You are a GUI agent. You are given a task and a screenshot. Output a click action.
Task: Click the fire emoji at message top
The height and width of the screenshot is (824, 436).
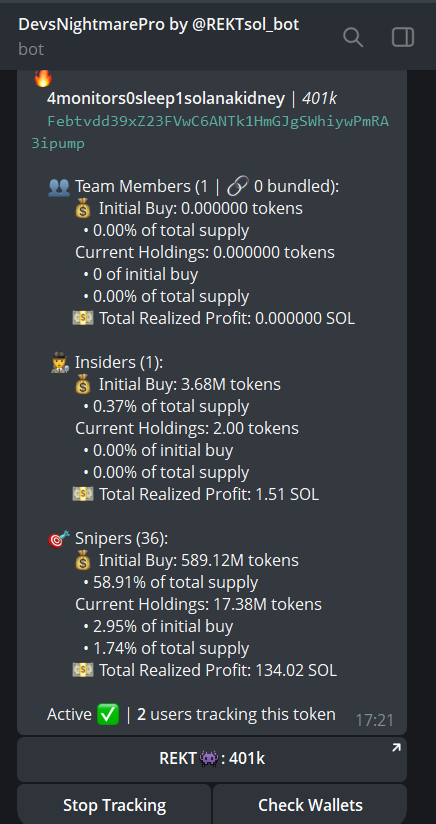pyautogui.click(x=43, y=78)
